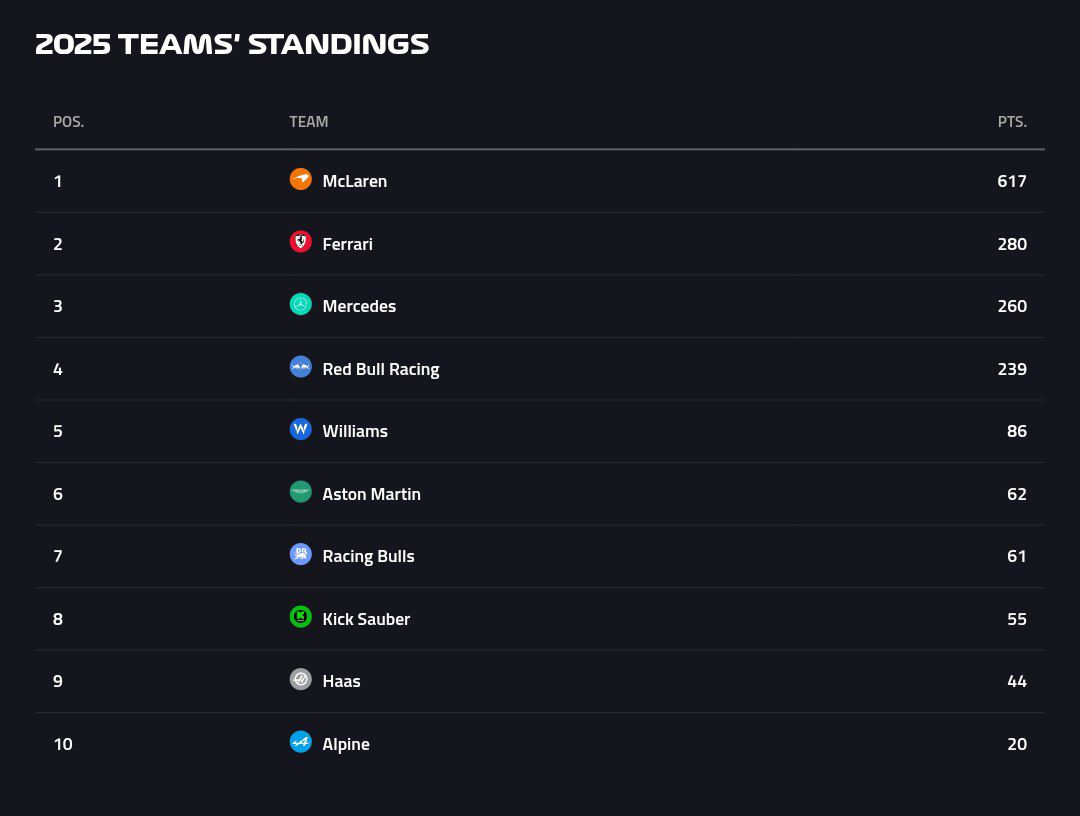The height and width of the screenshot is (816, 1080).
Task: Click the Kick Sauber logo icon
Action: point(300,617)
